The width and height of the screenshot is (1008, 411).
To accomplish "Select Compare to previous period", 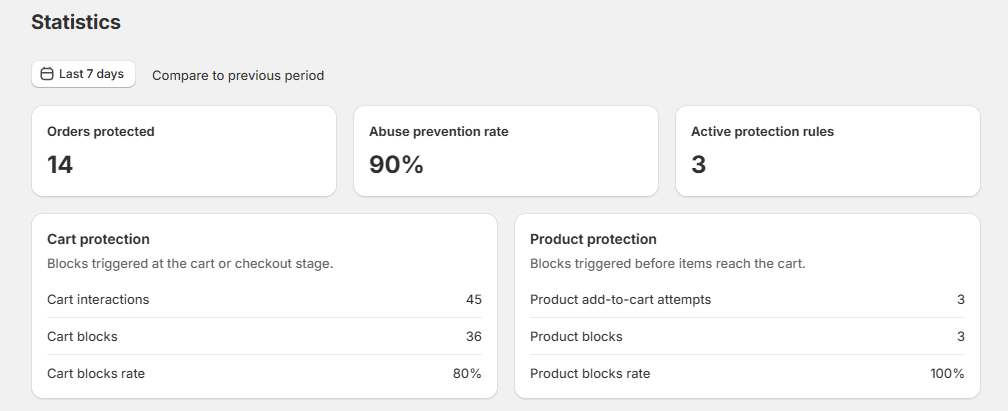I will [x=238, y=75].
